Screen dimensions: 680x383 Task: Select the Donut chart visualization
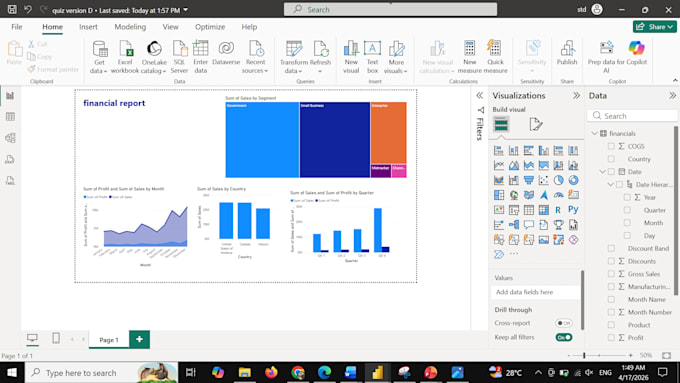(573, 180)
